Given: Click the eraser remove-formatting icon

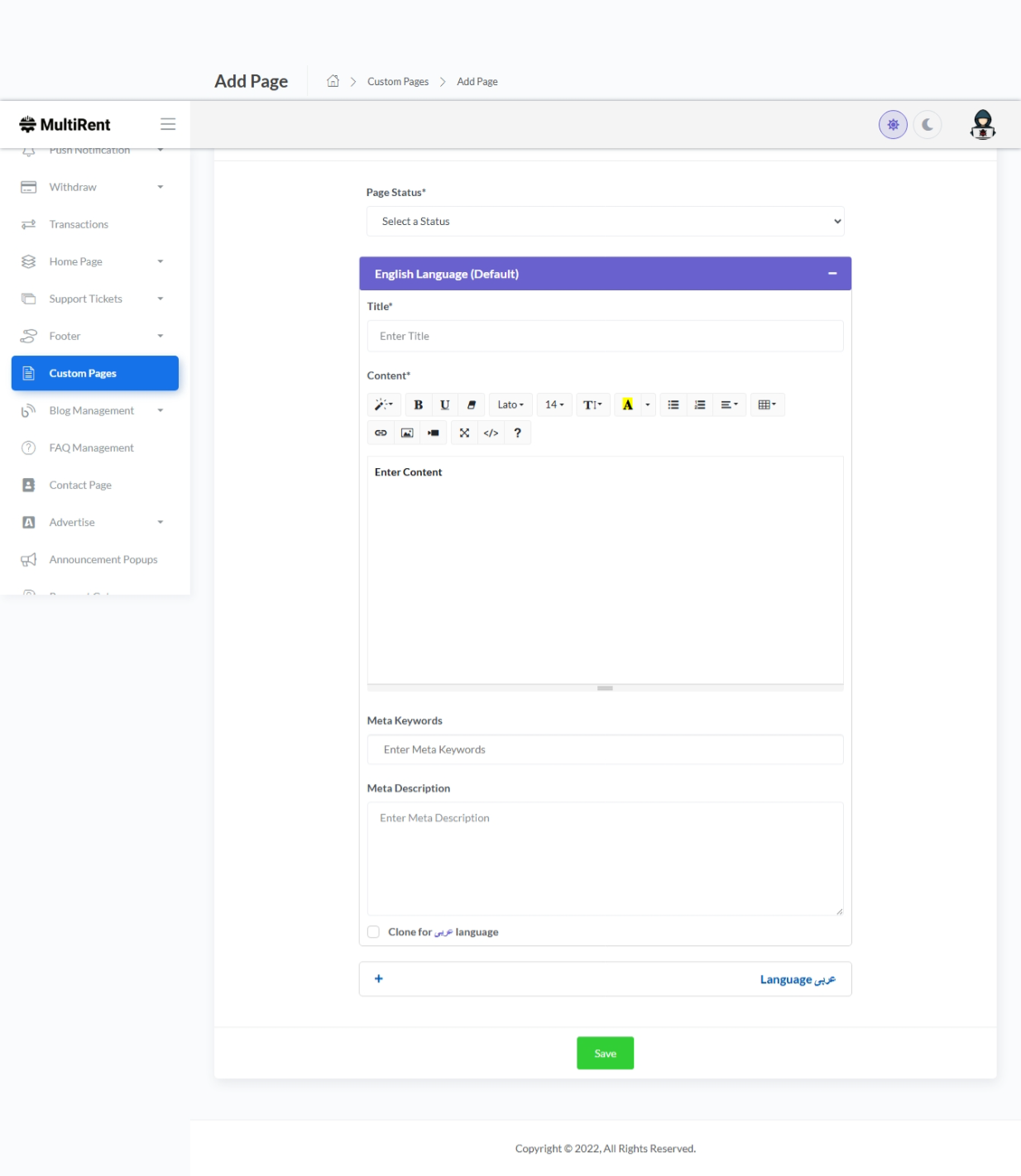Looking at the screenshot, I should 471,404.
